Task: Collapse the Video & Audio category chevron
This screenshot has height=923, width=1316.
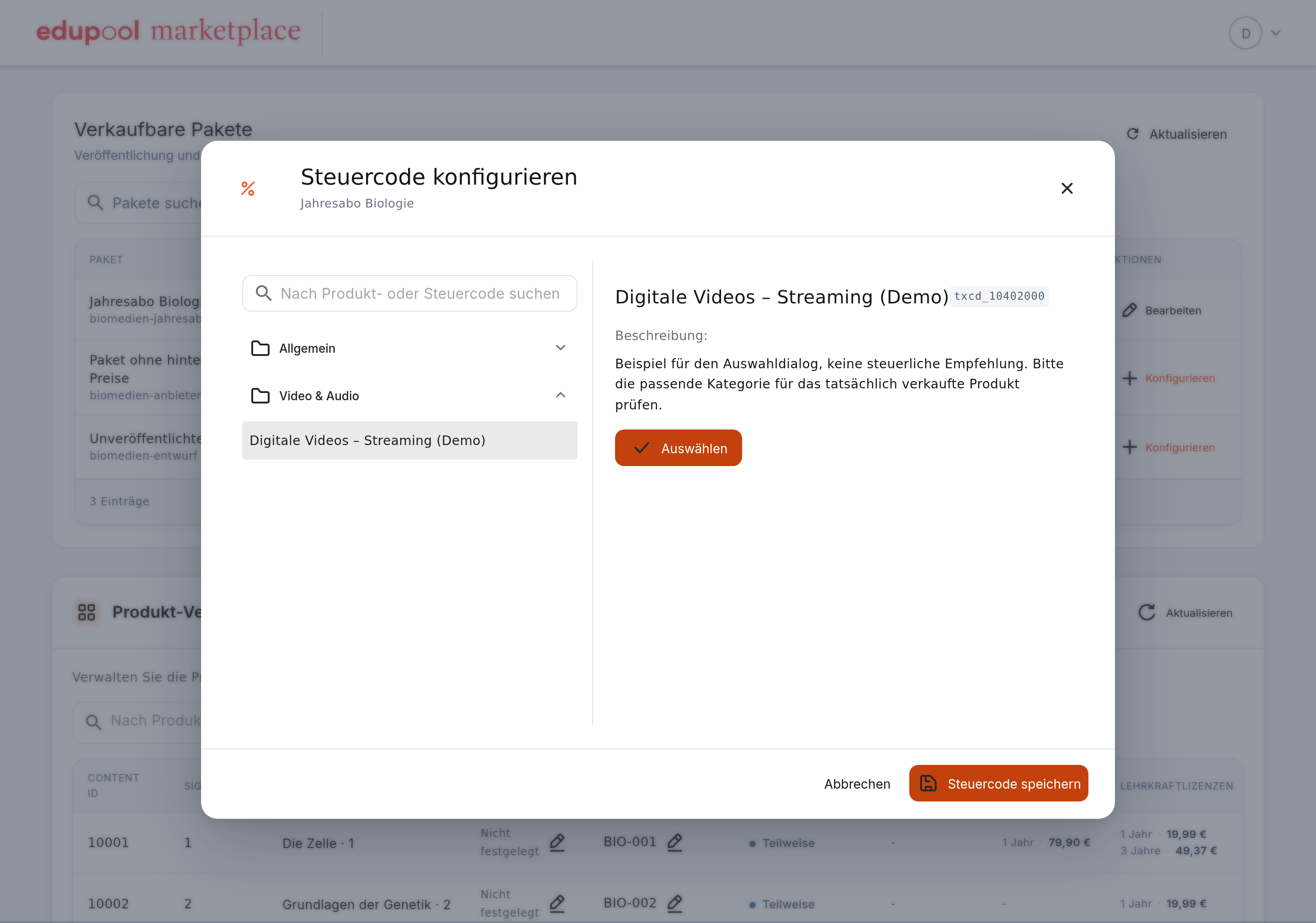Action: (561, 395)
